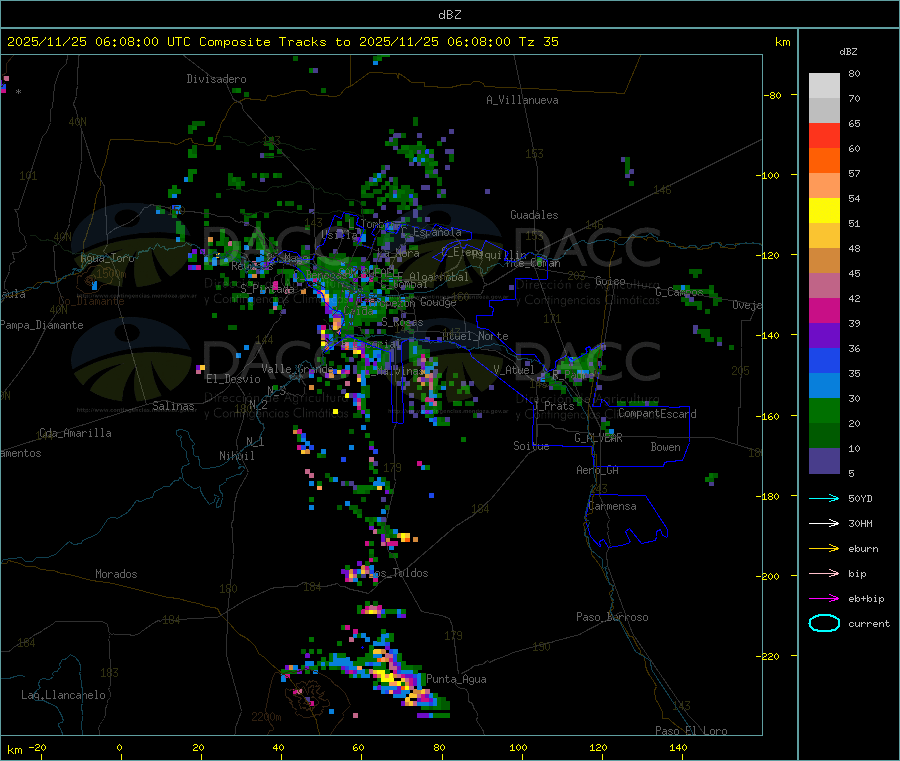Click the cyan 'current' ellipse legend icon
Viewport: 900px width, 761px height.
tap(824, 623)
